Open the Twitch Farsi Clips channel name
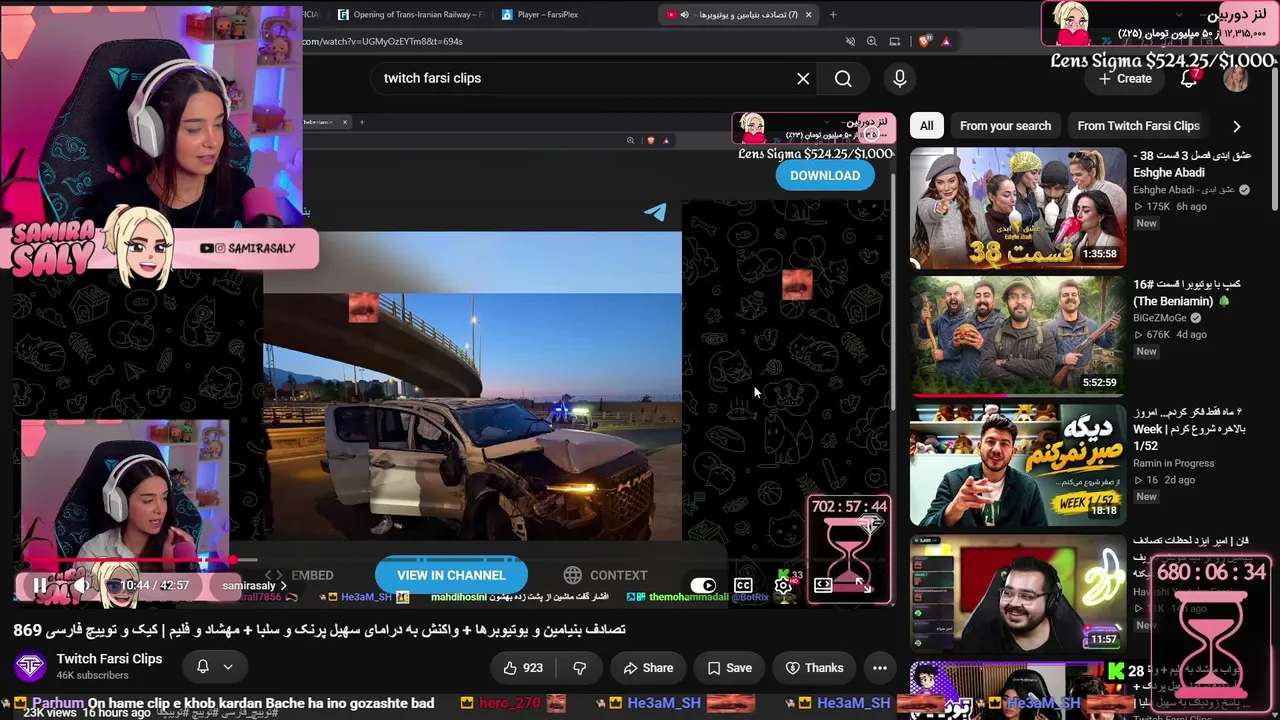Viewport: 1280px width, 720px height. pyautogui.click(x=109, y=659)
